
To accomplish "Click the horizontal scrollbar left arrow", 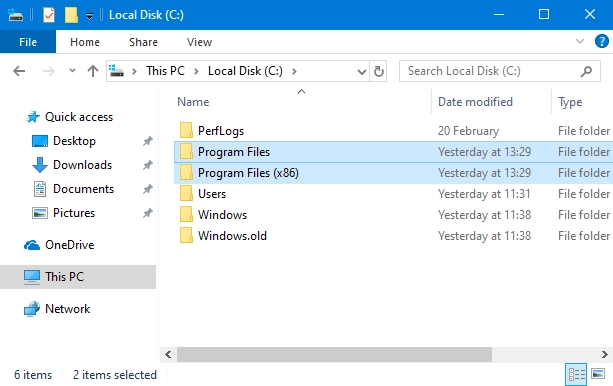I will 168,355.
